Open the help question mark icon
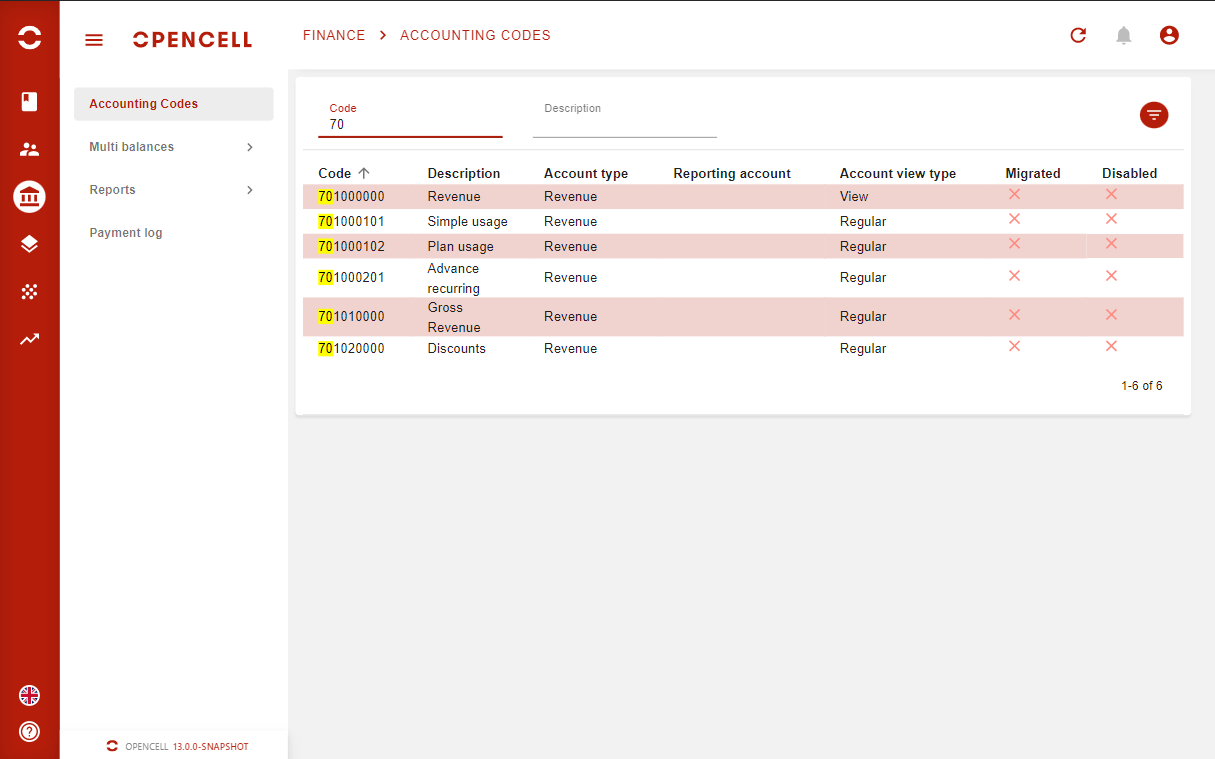This screenshot has width=1215, height=759. (29, 732)
